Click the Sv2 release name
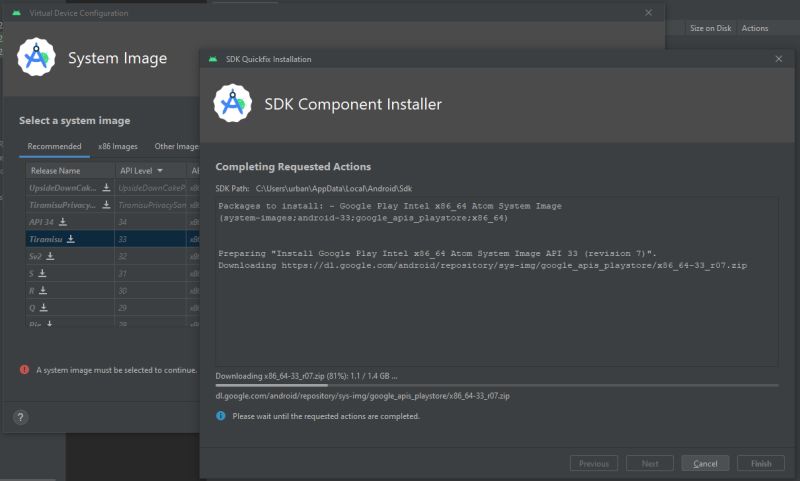This screenshot has width=800, height=481. click(x=35, y=256)
